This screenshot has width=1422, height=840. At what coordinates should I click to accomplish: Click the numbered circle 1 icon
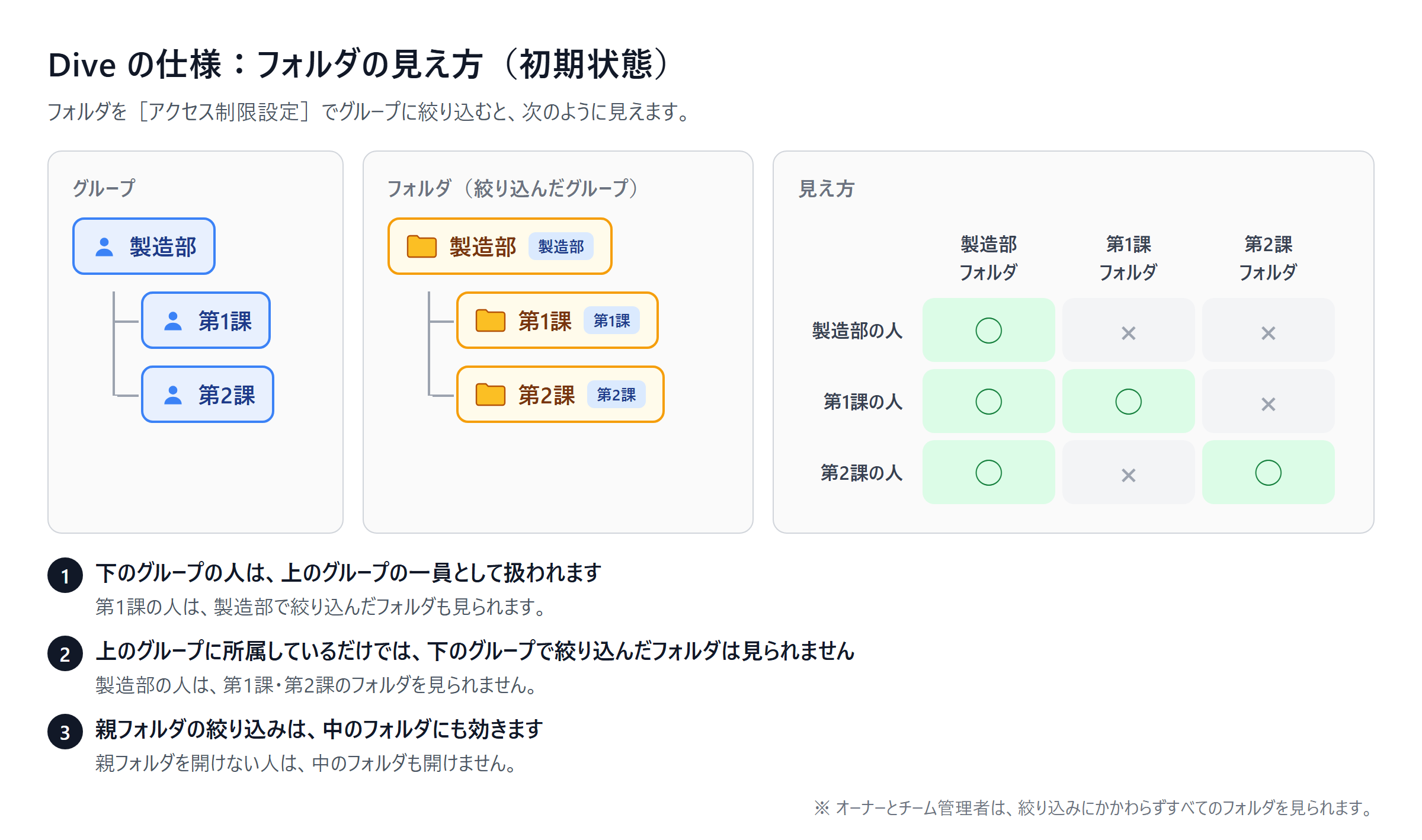(65, 575)
